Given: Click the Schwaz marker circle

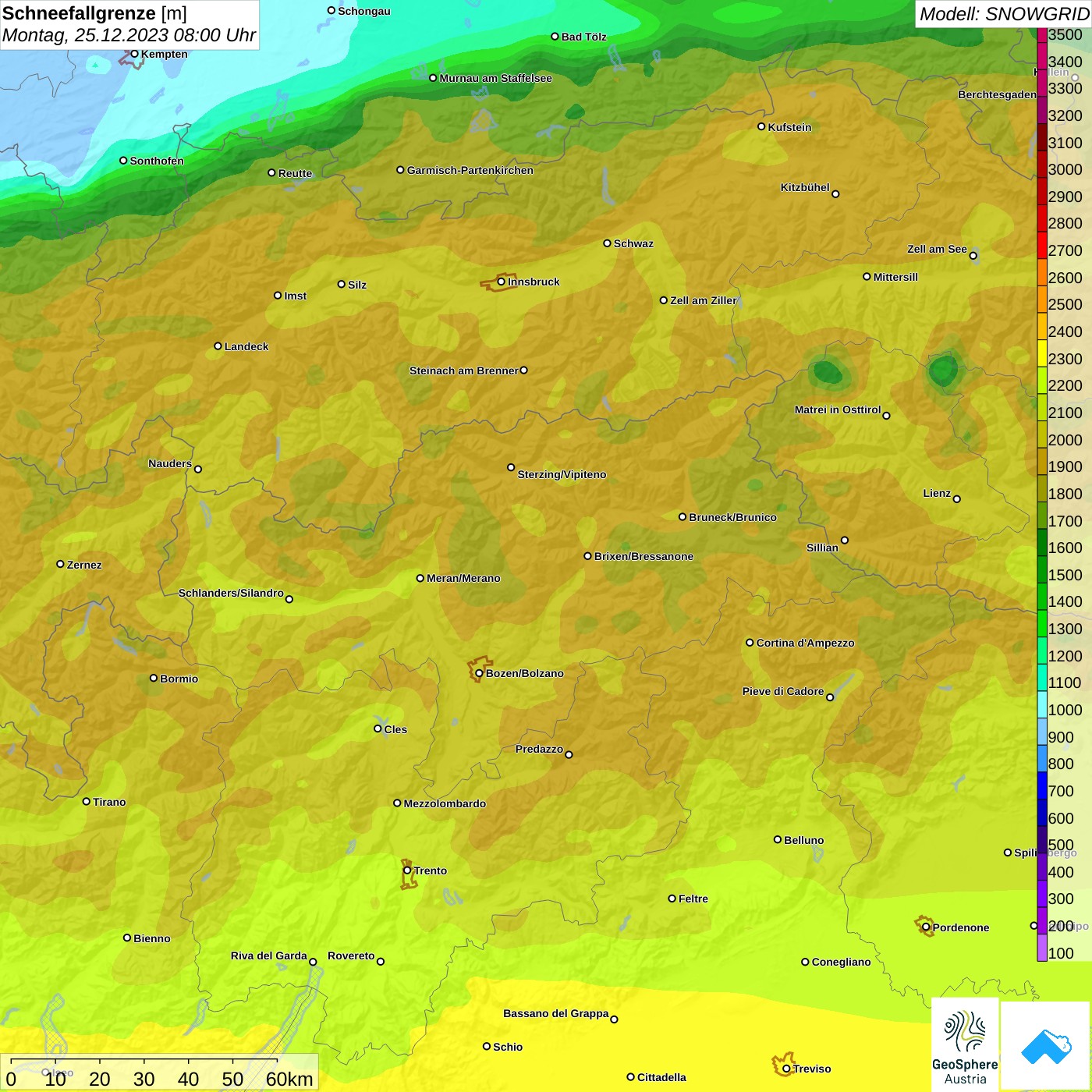Looking at the screenshot, I should pos(607,243).
